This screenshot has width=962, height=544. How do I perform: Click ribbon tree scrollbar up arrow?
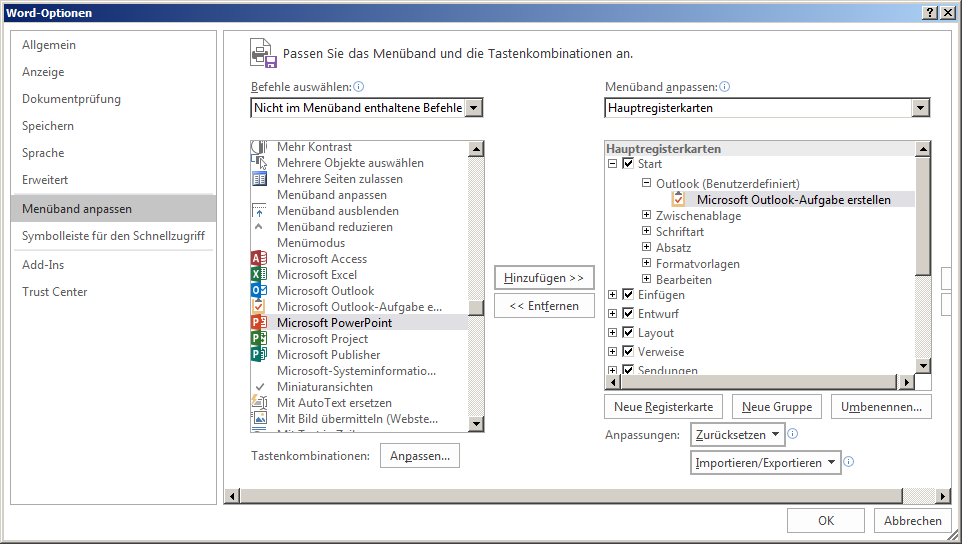point(923,148)
